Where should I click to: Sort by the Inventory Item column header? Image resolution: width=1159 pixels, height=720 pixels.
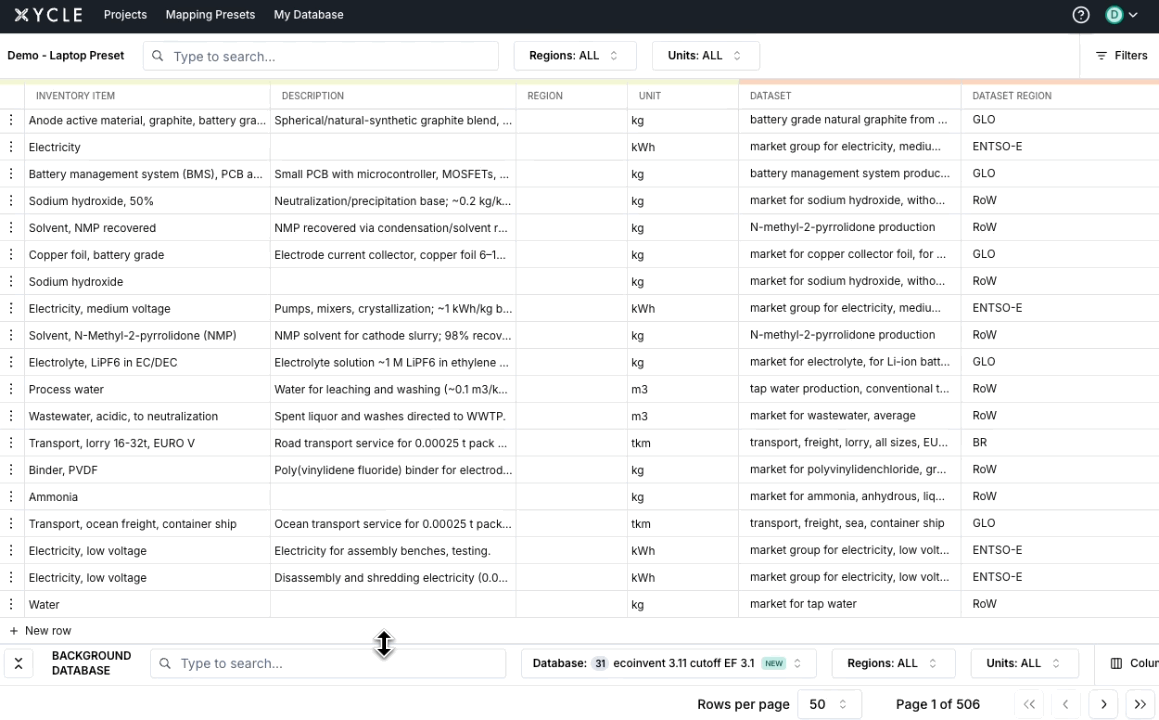[x=75, y=96]
